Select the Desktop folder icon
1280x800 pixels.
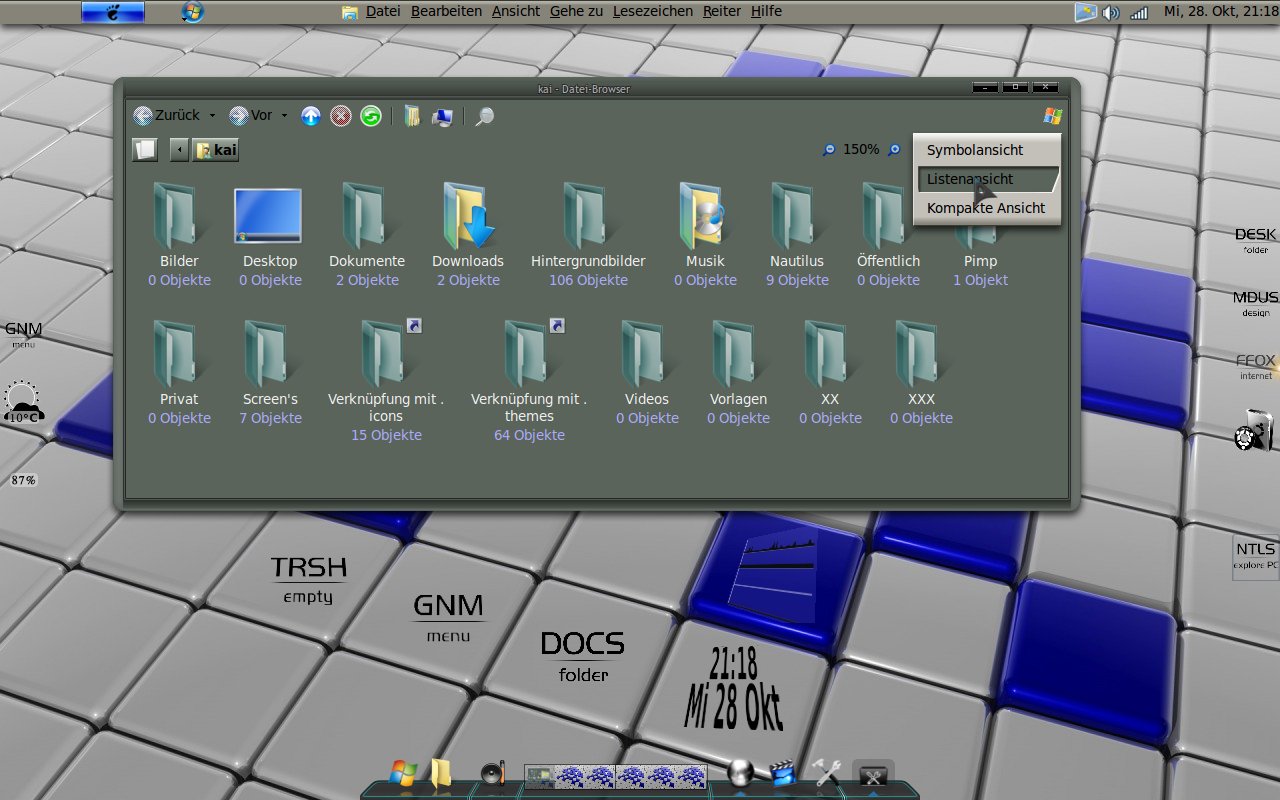pyautogui.click(x=268, y=215)
